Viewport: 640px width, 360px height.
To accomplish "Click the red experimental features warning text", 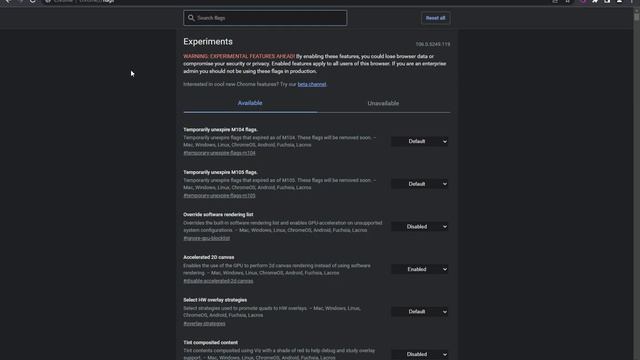I will (x=239, y=56).
